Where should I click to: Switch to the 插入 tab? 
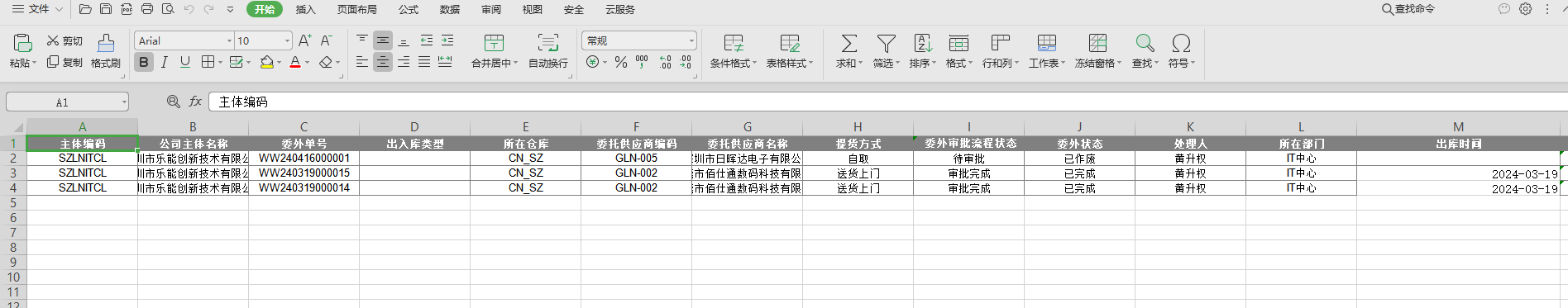(305, 9)
